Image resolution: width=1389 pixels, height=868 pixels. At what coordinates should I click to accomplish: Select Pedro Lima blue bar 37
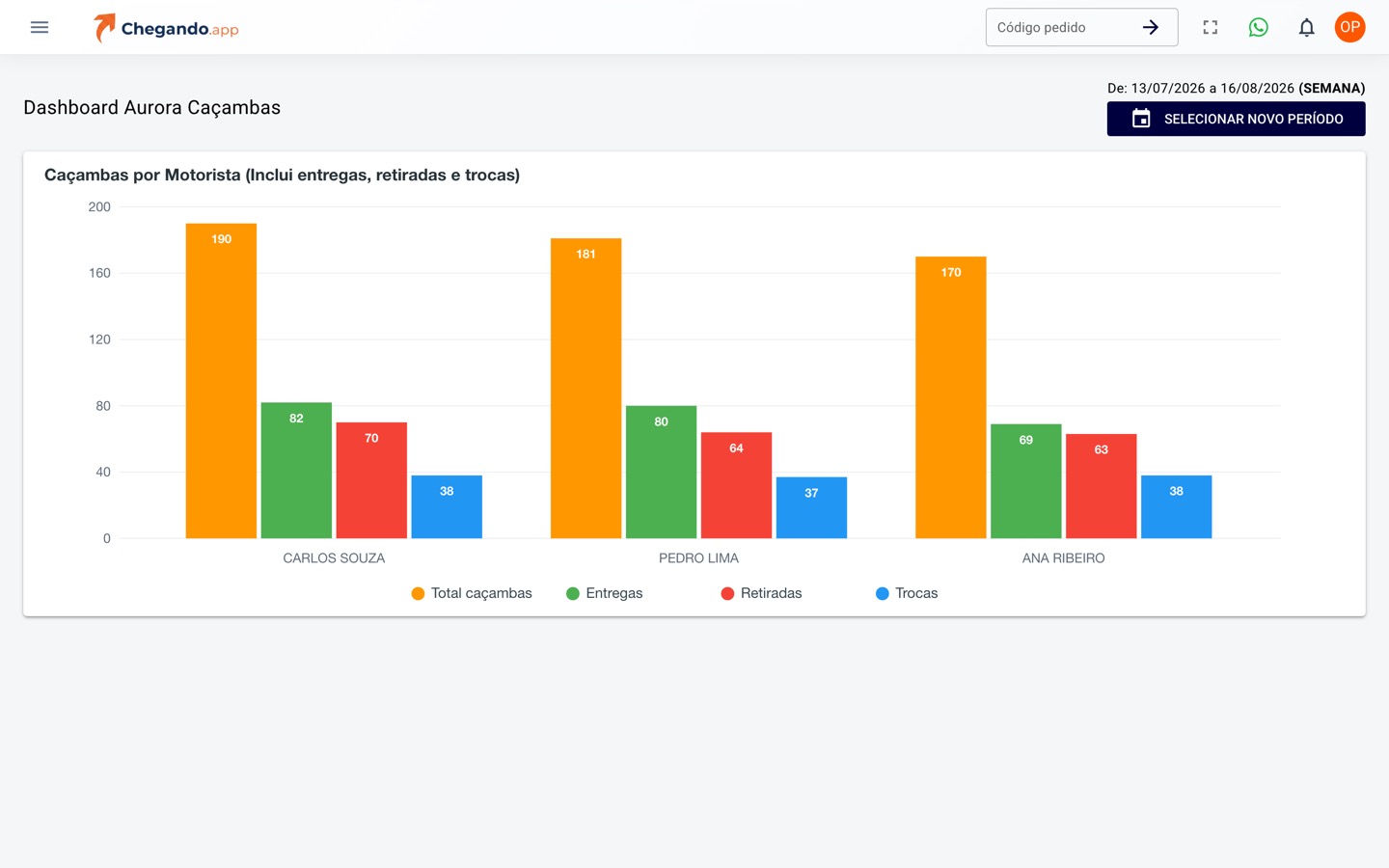pyautogui.click(x=811, y=507)
